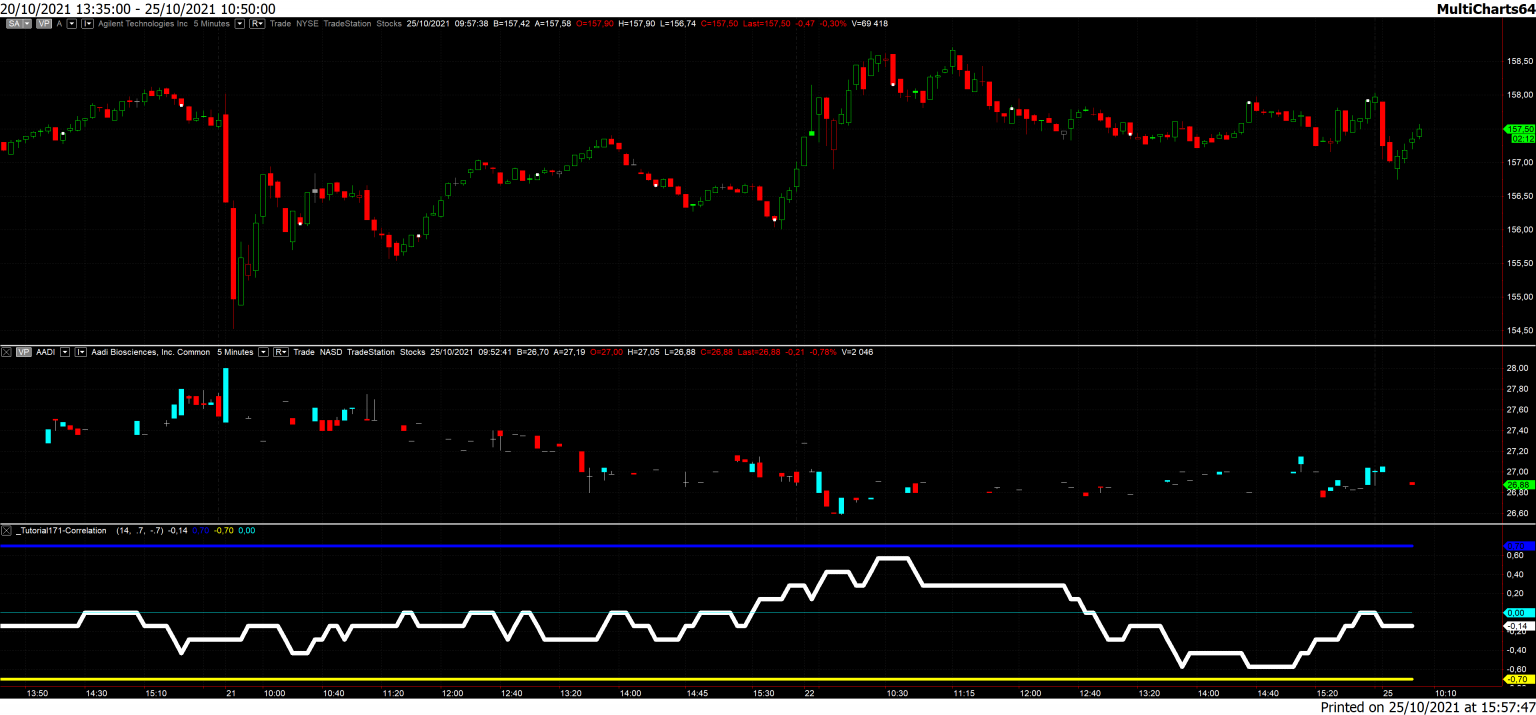Screen dimensions: 1536x715
Task: Toggle visibility of the Correlation indicator pane
Action: click(x=8, y=531)
